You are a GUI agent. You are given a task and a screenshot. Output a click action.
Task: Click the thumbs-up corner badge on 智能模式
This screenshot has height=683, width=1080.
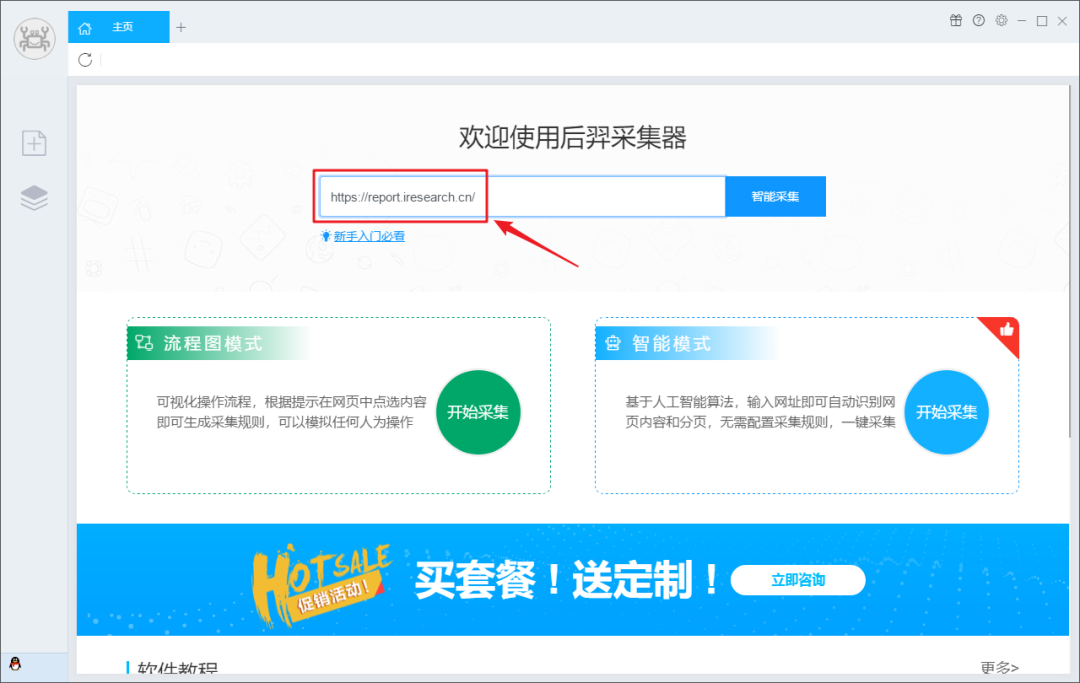pyautogui.click(x=1005, y=331)
